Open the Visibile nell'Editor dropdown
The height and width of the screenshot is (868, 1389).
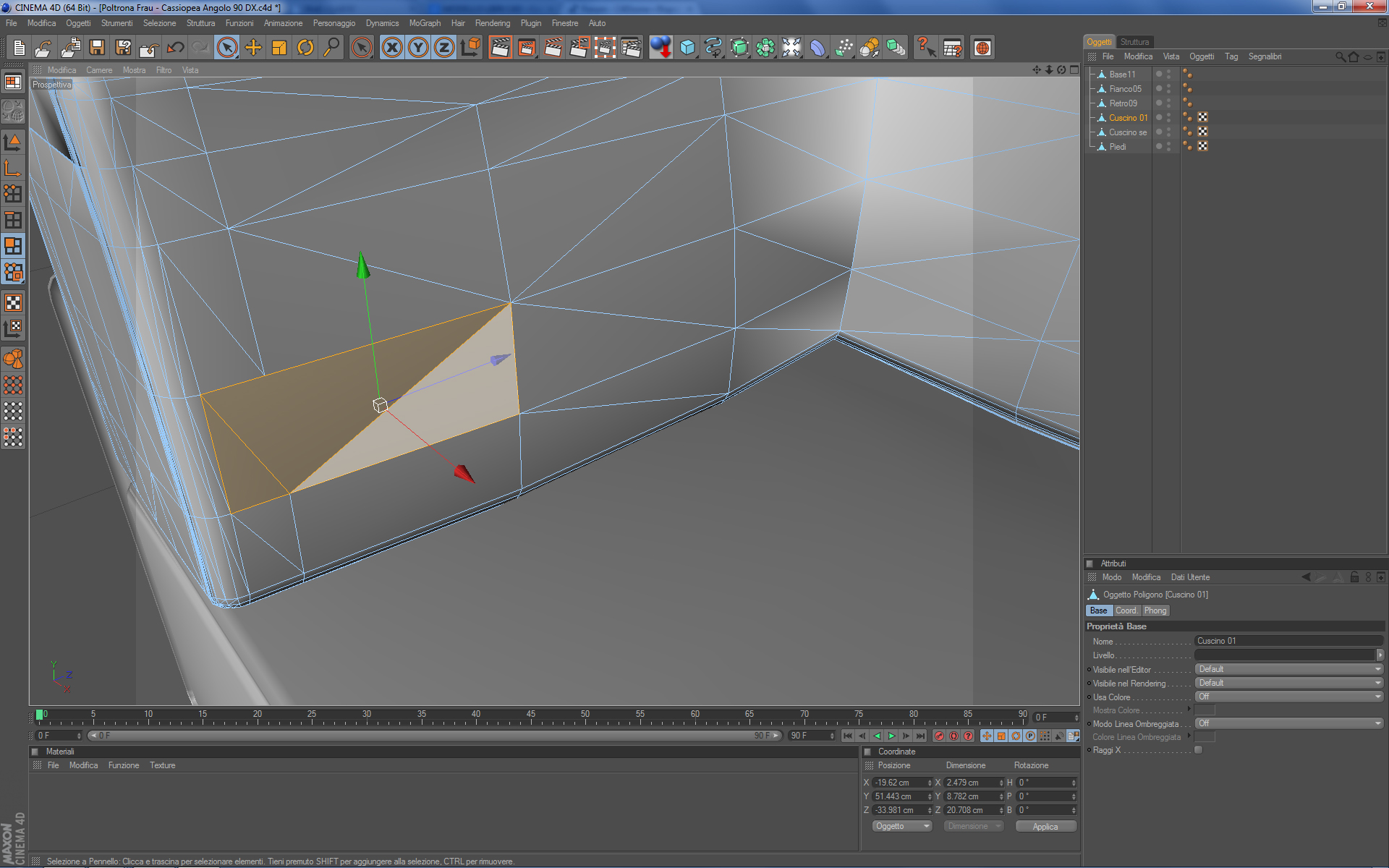(1288, 669)
